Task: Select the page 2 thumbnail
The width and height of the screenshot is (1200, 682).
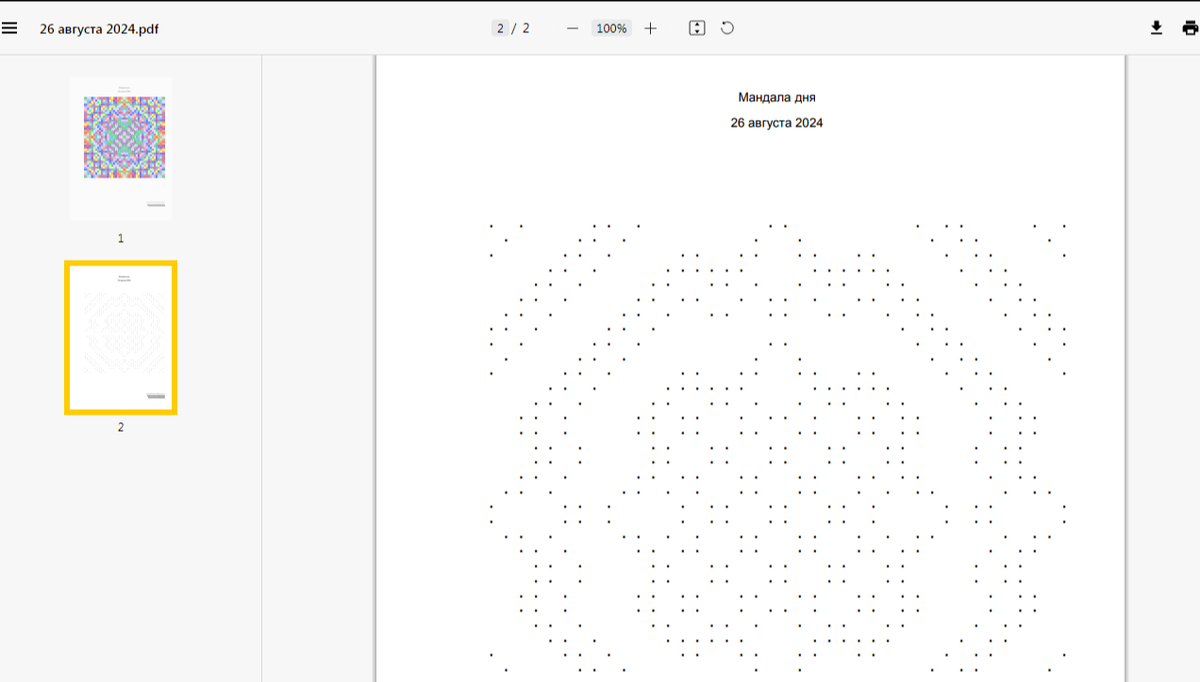Action: click(x=121, y=337)
